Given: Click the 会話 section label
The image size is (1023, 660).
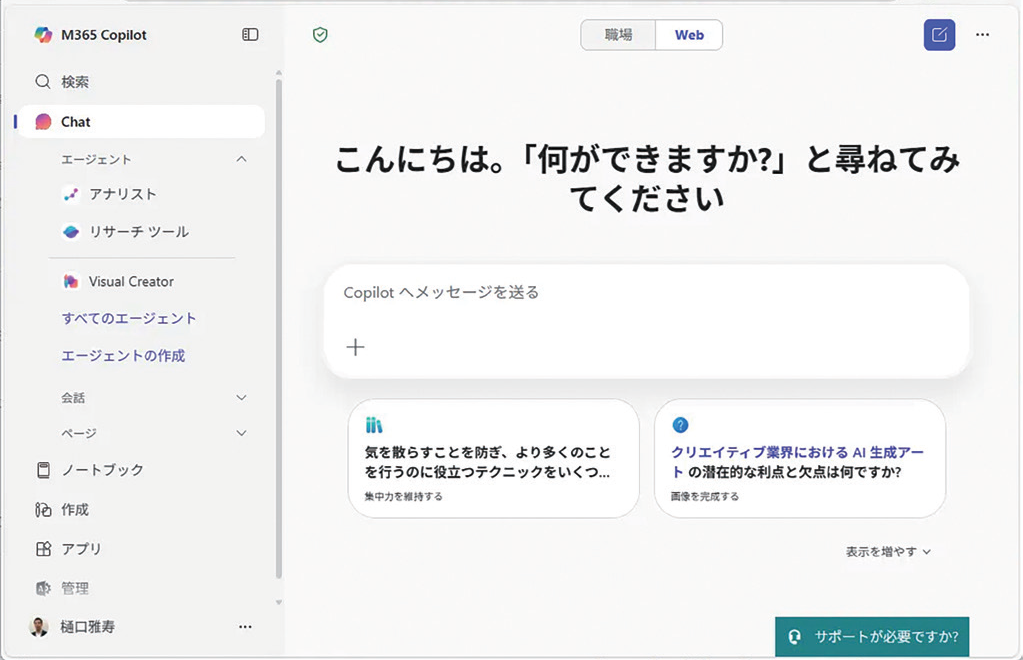Looking at the screenshot, I should [73, 398].
